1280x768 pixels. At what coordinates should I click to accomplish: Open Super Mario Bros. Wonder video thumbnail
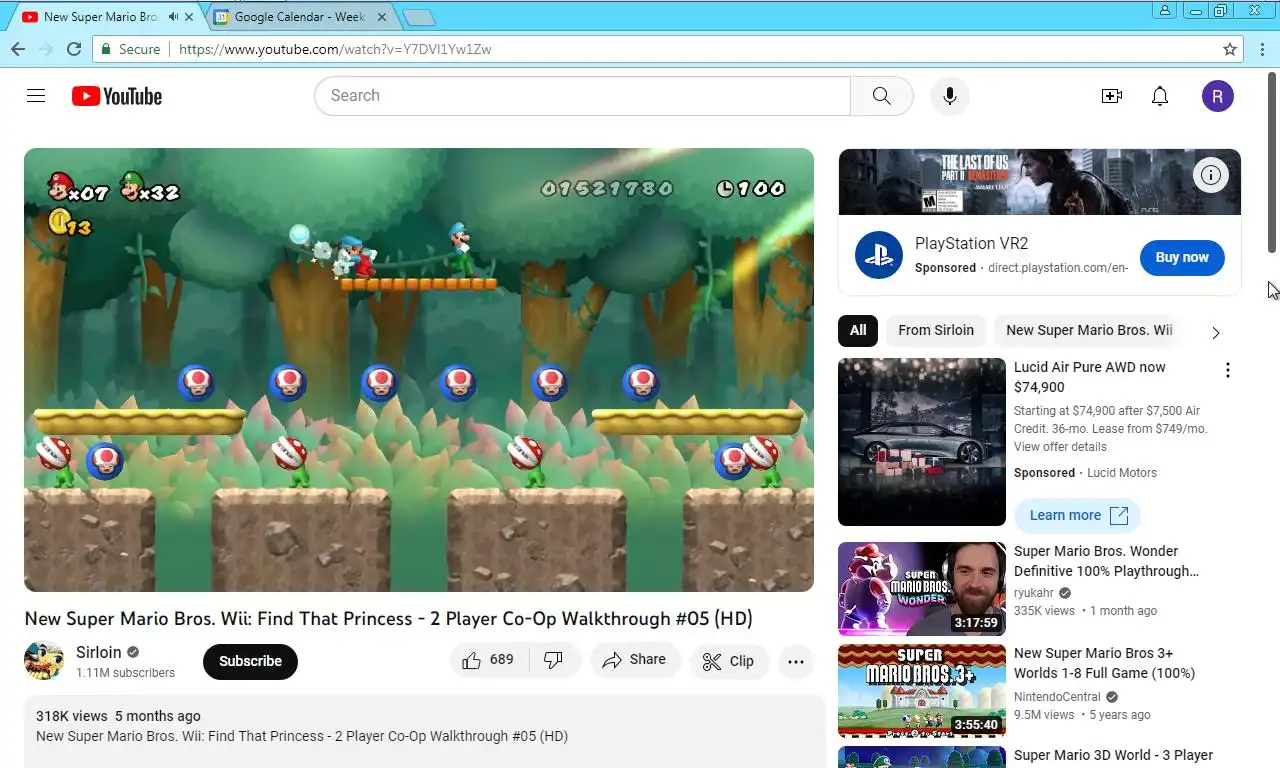pos(922,589)
